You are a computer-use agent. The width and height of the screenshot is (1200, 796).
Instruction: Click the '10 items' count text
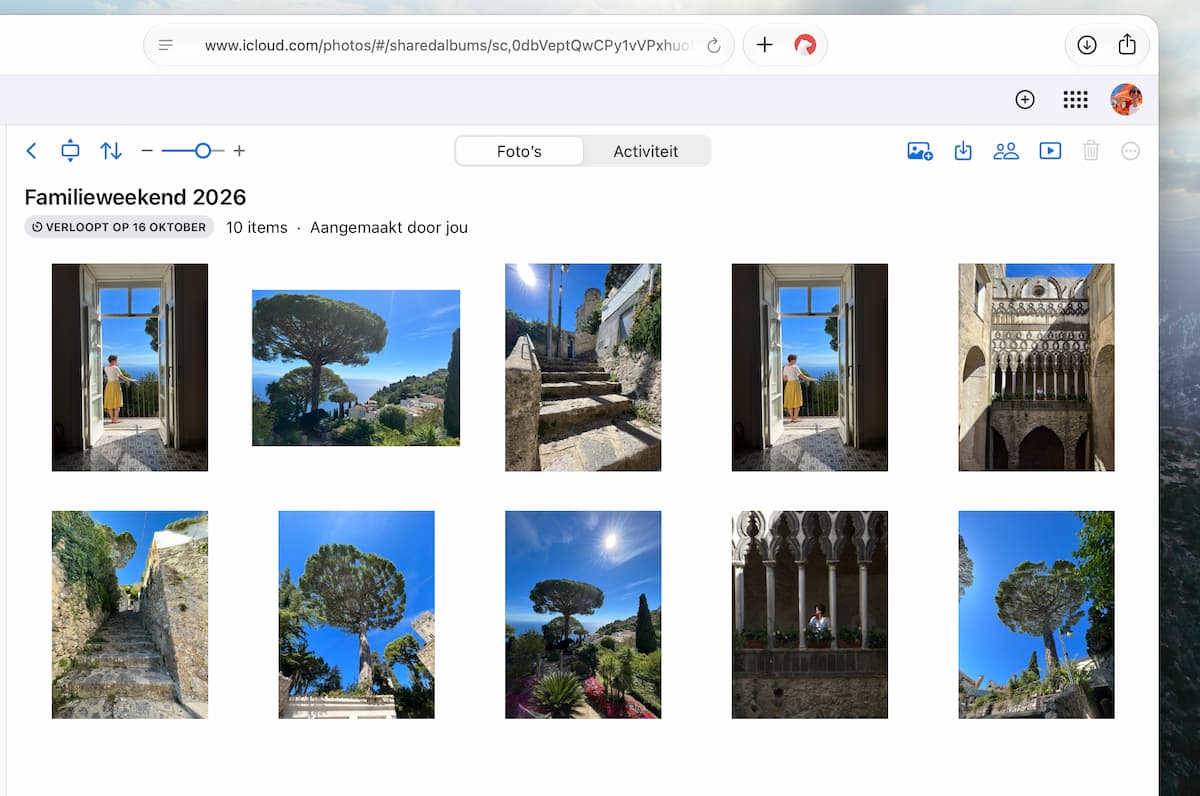pyautogui.click(x=257, y=227)
